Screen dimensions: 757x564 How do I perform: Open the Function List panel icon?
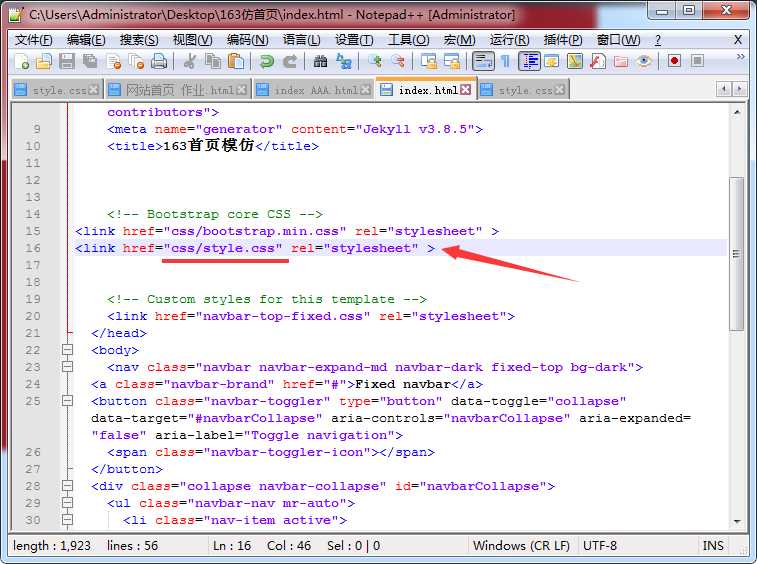click(598, 61)
